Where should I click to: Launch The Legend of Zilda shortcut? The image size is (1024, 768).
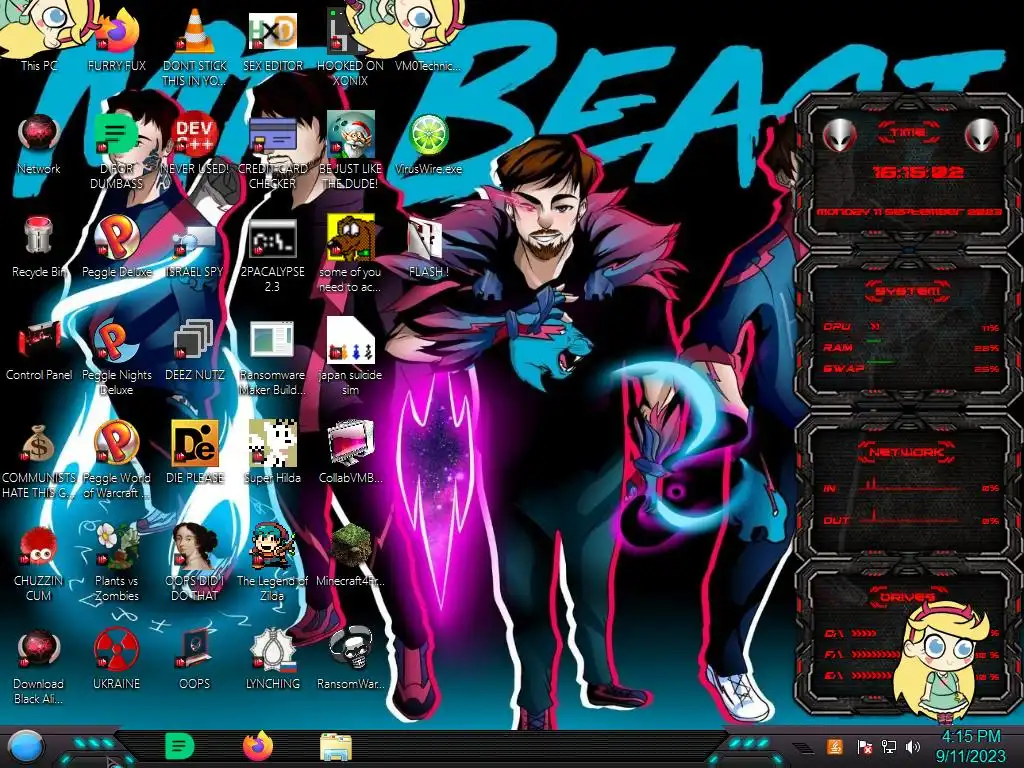click(272, 562)
